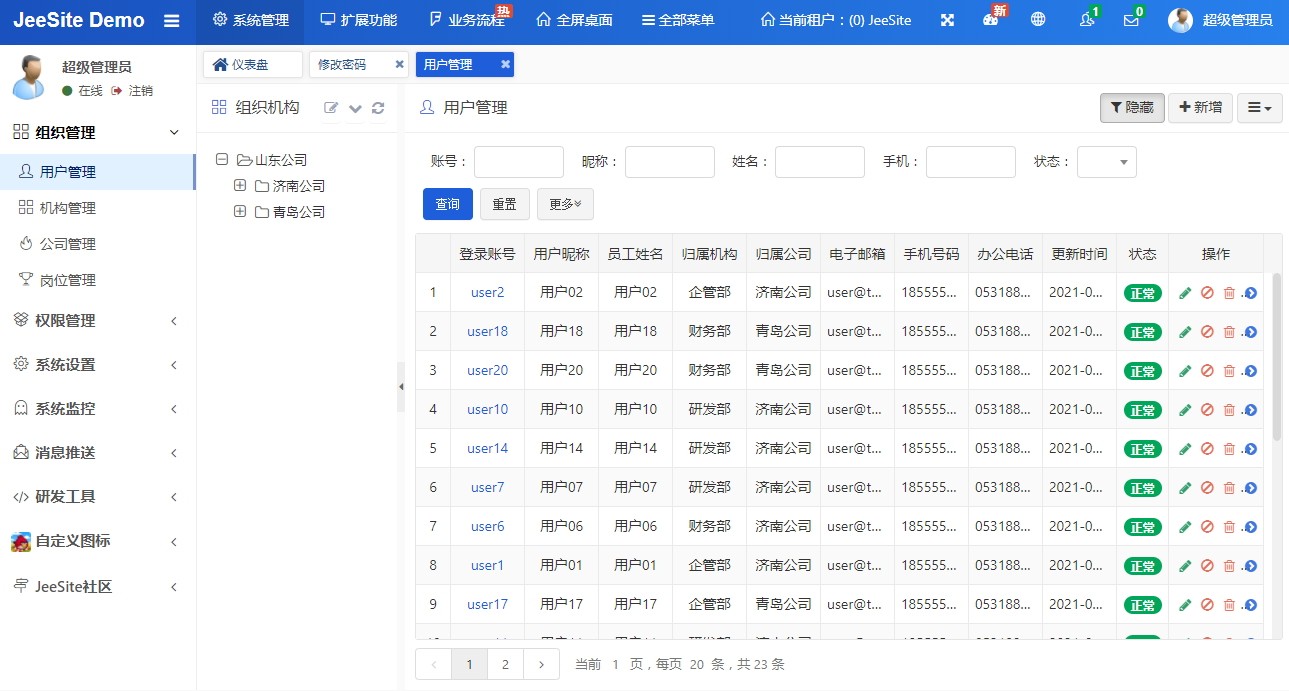Click the 账号 input field
This screenshot has width=1289, height=691.
click(518, 162)
